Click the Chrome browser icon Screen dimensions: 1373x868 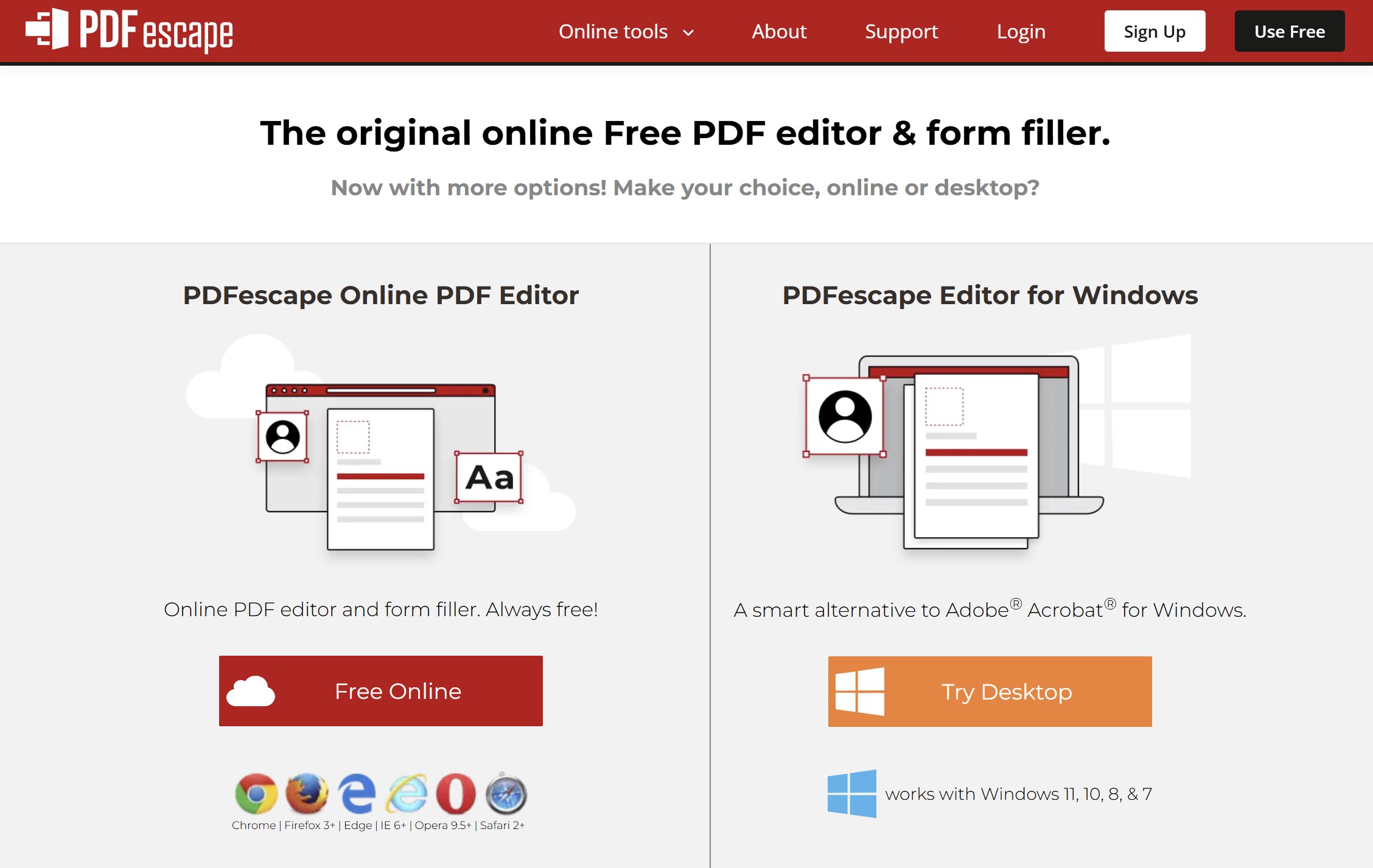256,794
